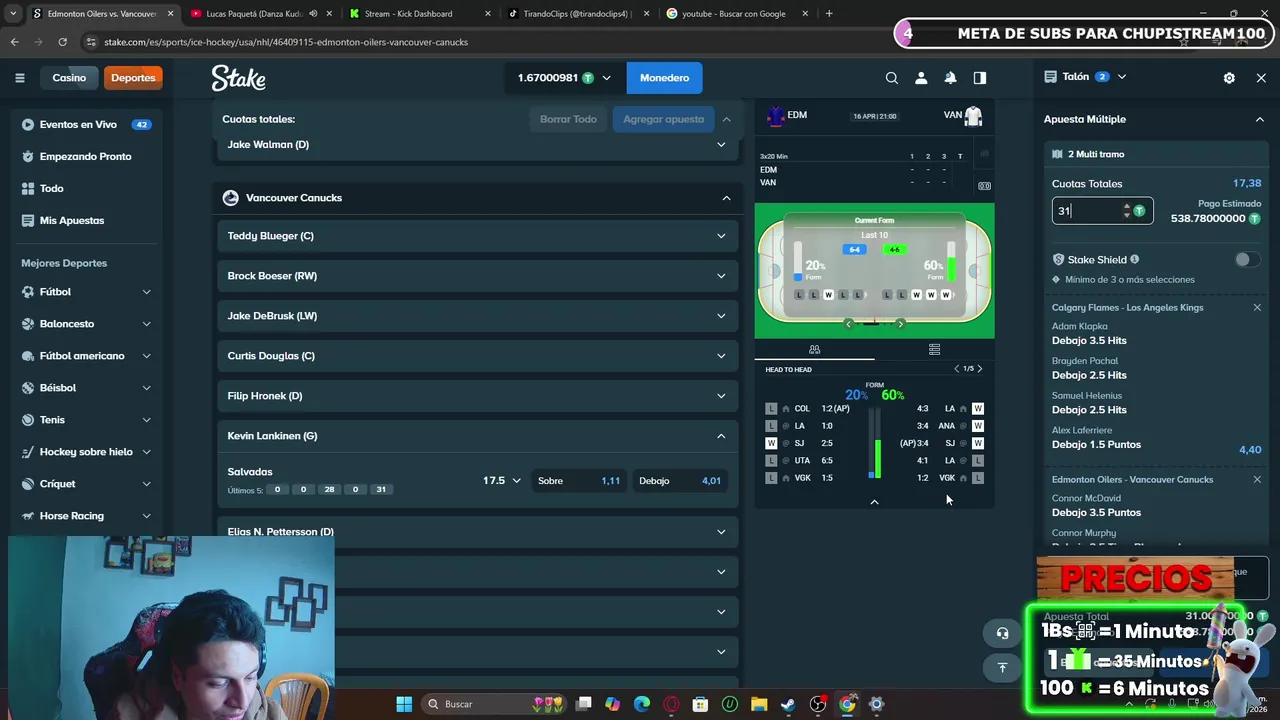Open the 17.5 Salvadas line dropdown
This screenshot has width=1280, height=720.
pyautogui.click(x=502, y=481)
